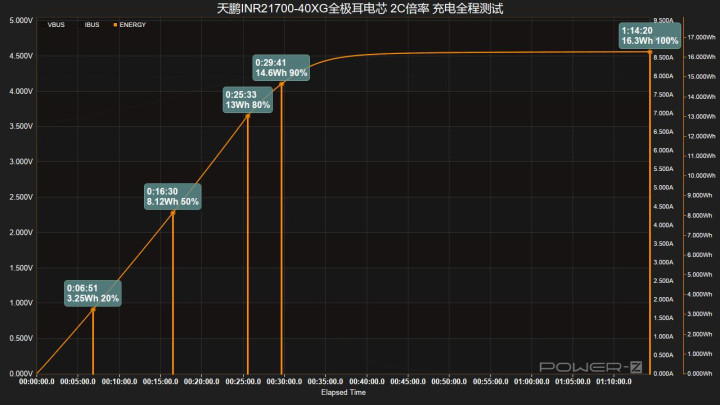
Task: Click the 8.500A current axis label
Action: coord(663,57)
